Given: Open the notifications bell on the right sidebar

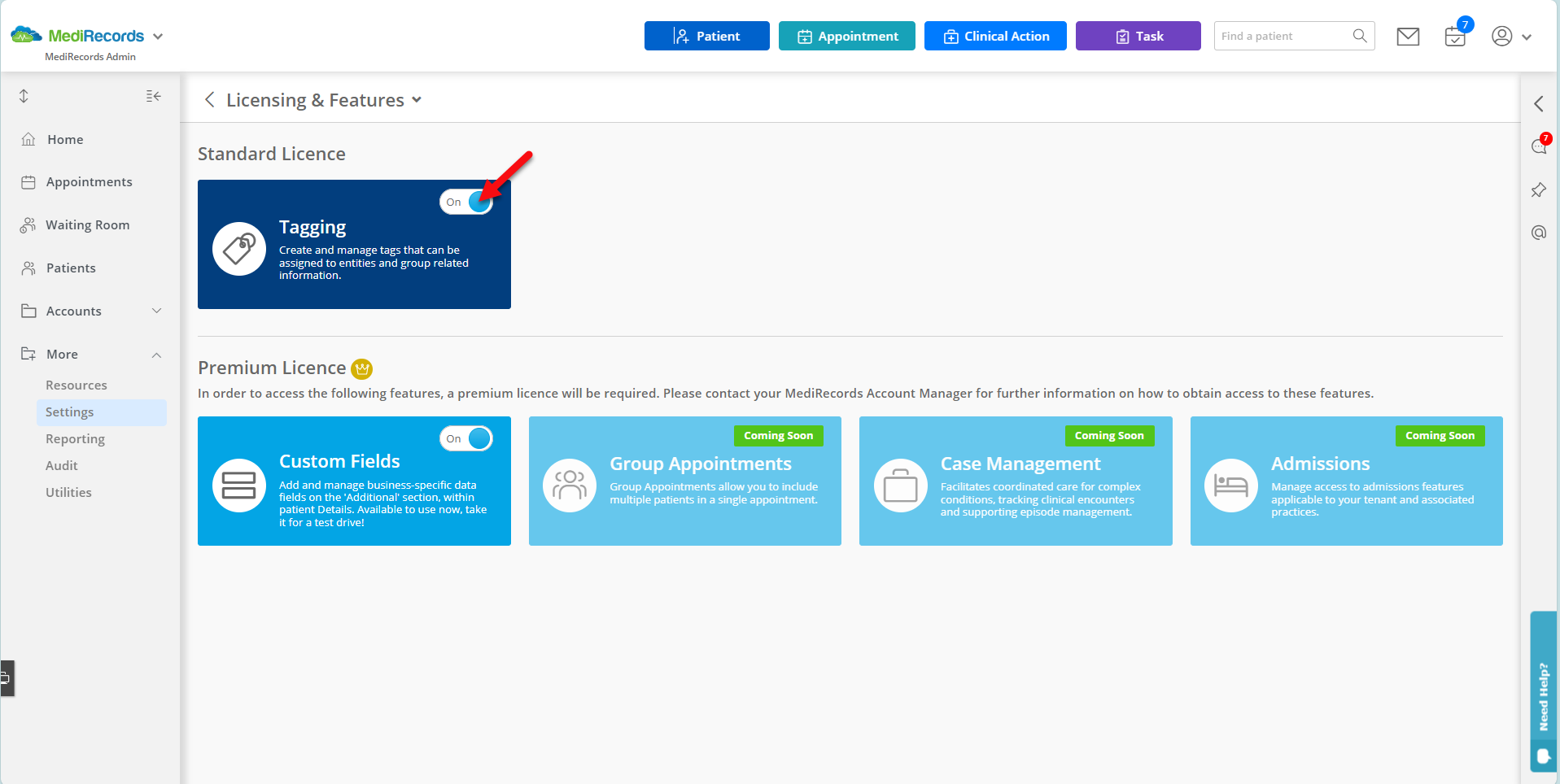Looking at the screenshot, I should 1539,146.
